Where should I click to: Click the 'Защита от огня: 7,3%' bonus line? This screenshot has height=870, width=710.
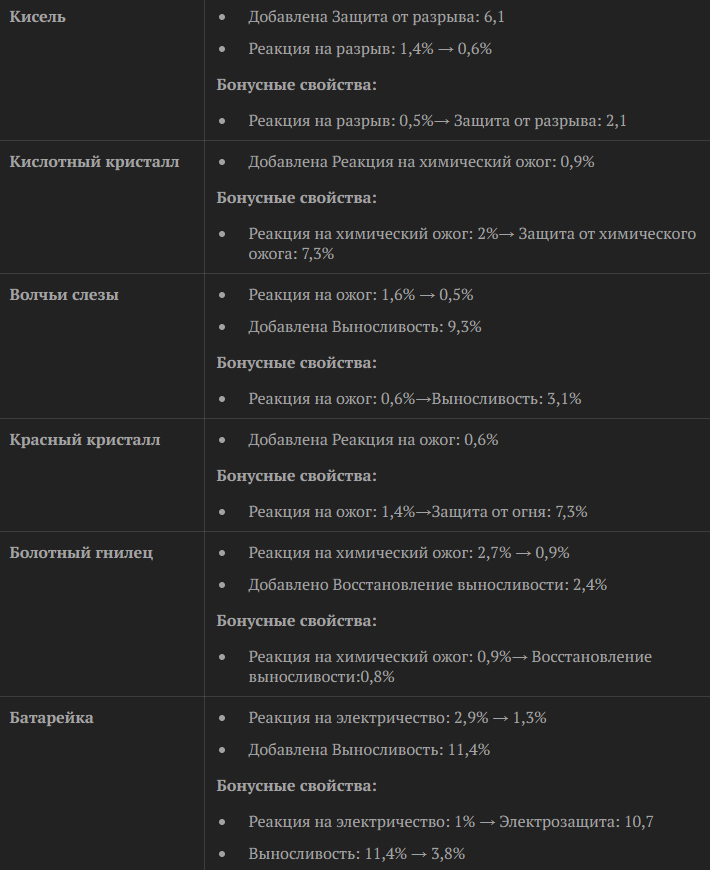[x=418, y=512]
